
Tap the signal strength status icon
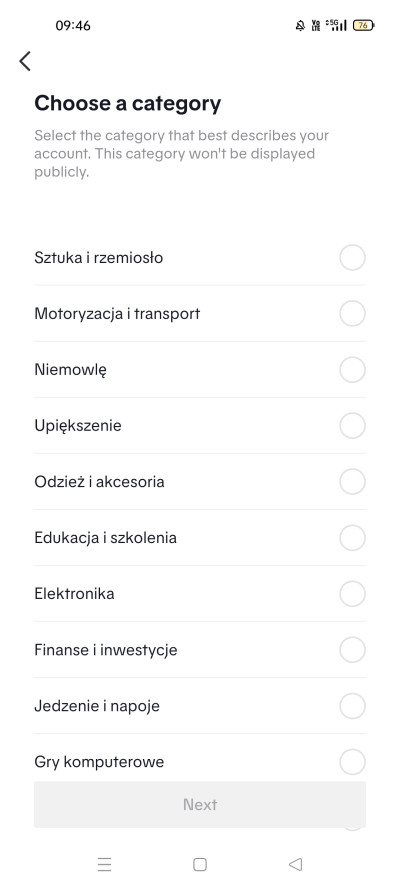(x=337, y=25)
